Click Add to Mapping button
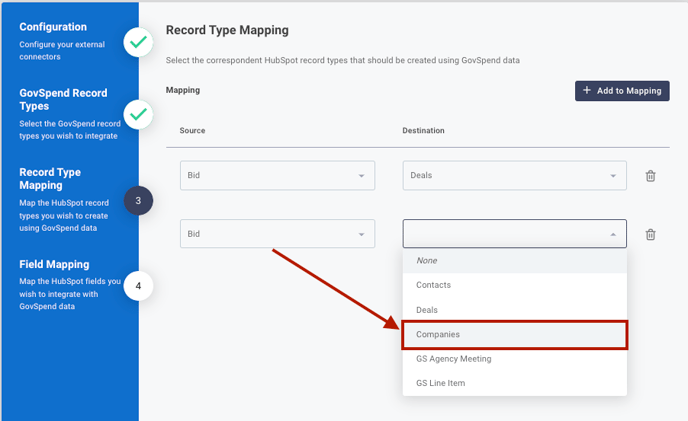Viewport: 688px width, 421px height. point(622,90)
